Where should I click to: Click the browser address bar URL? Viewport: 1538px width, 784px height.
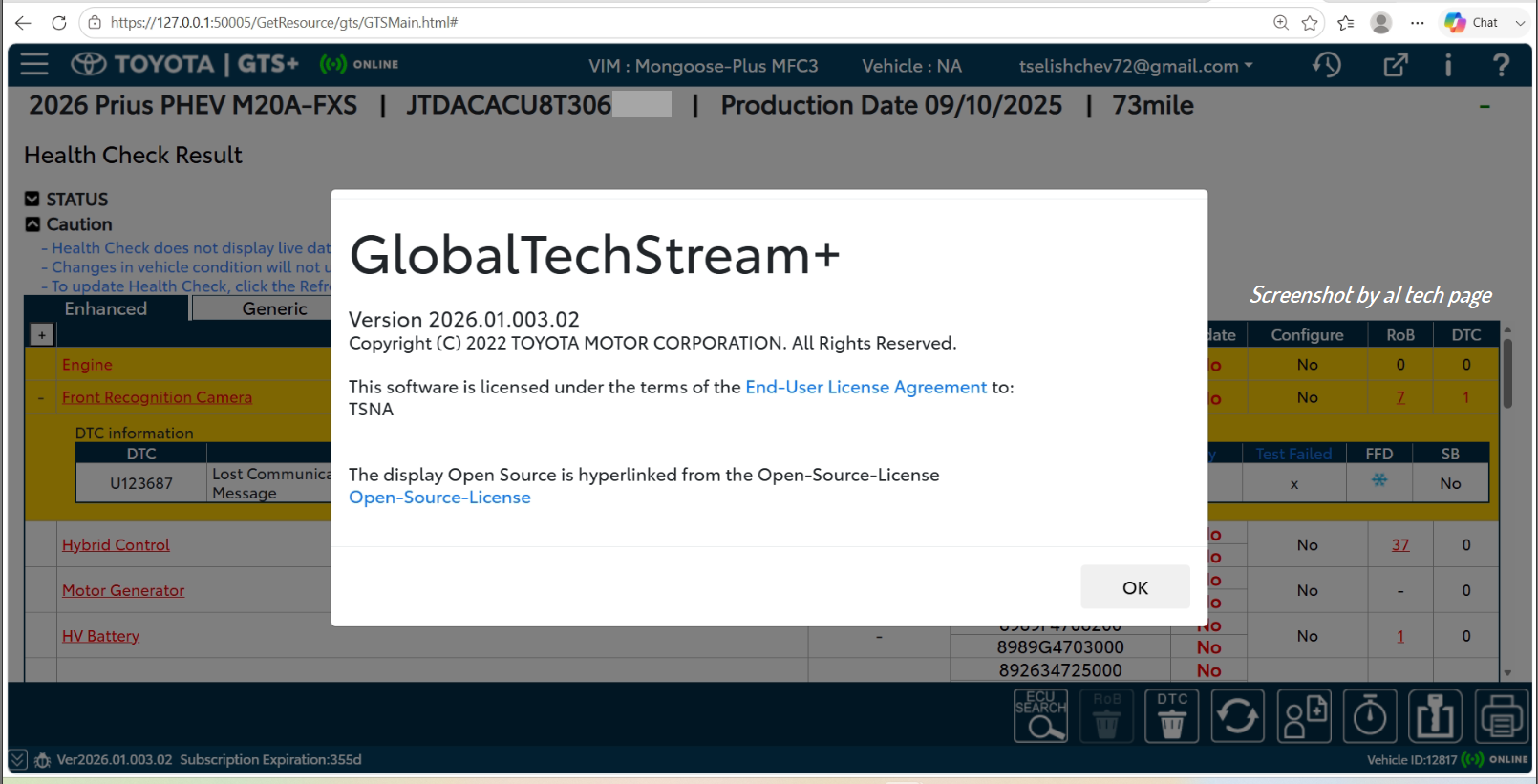pos(284,23)
